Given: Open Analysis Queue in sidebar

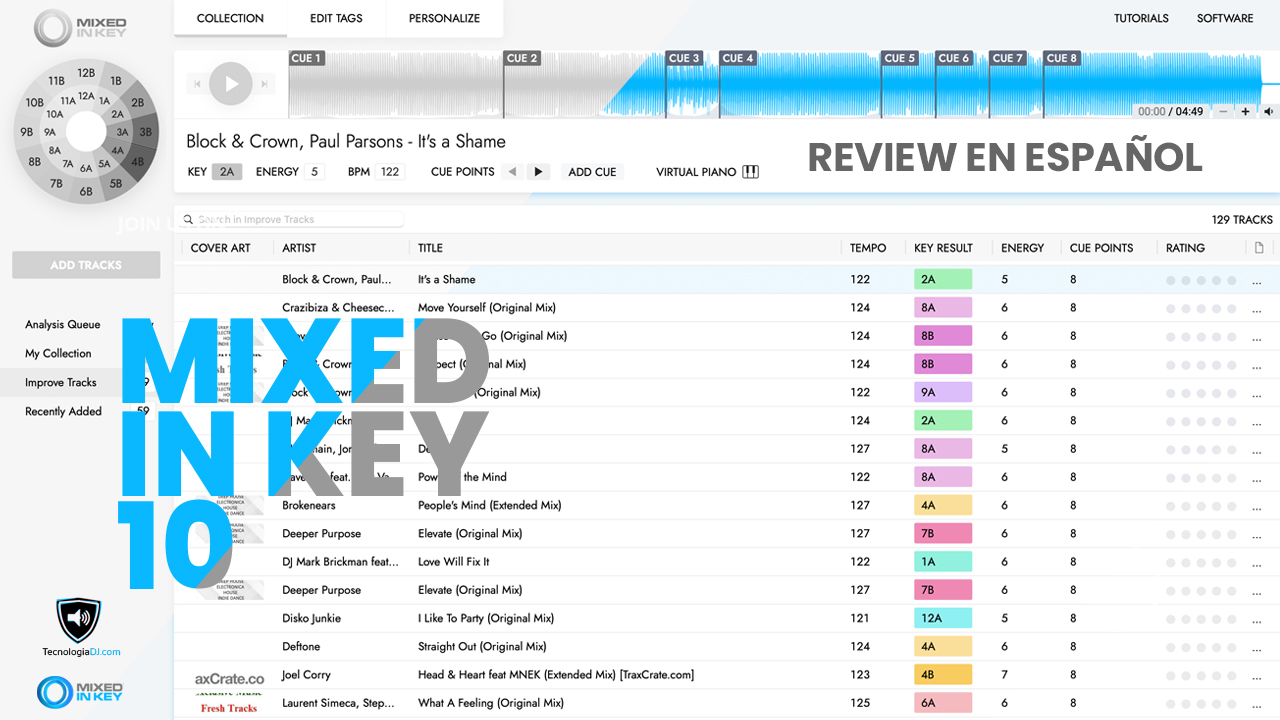Looking at the screenshot, I should (x=63, y=324).
